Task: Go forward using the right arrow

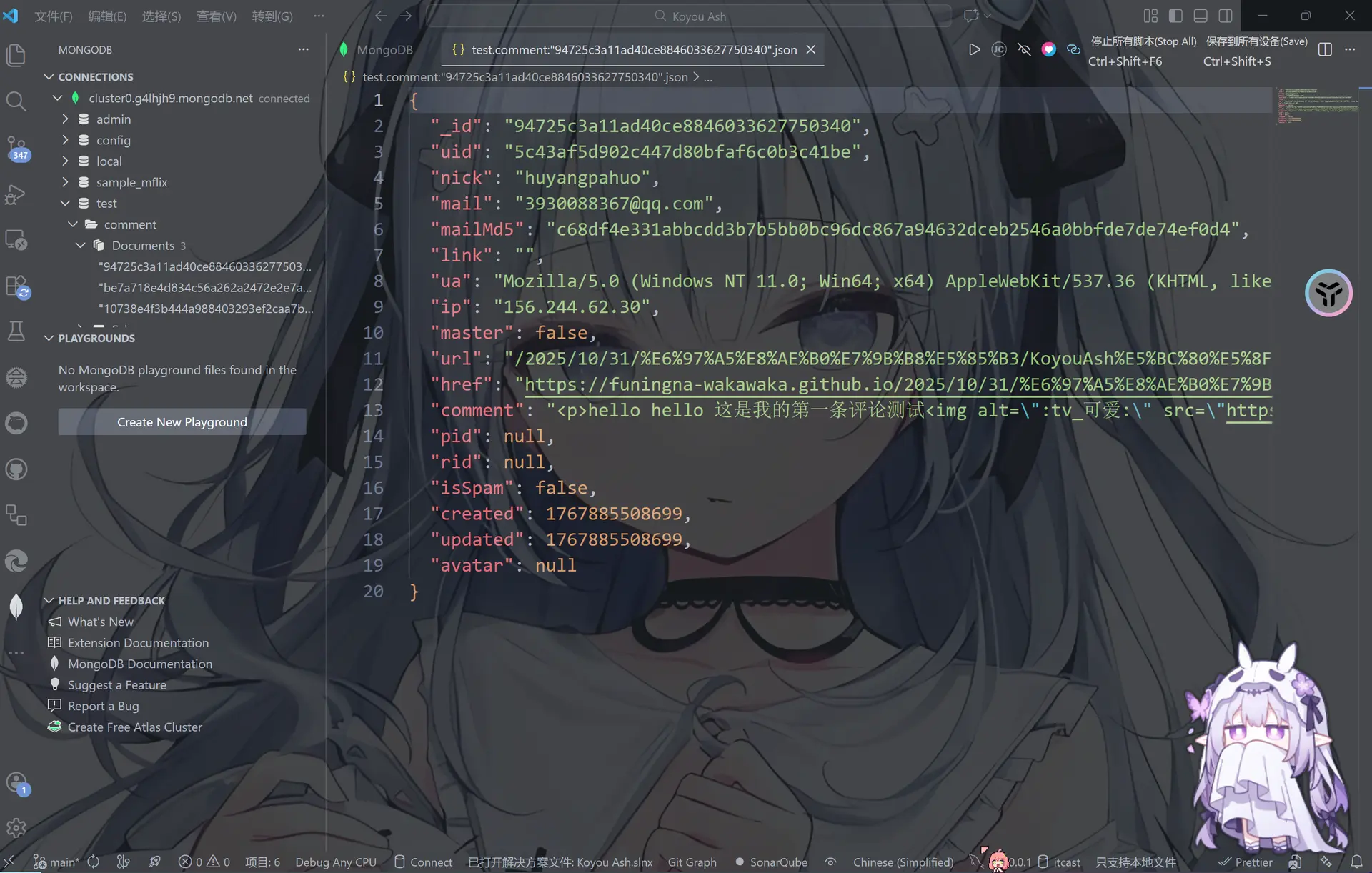Action: [x=406, y=16]
